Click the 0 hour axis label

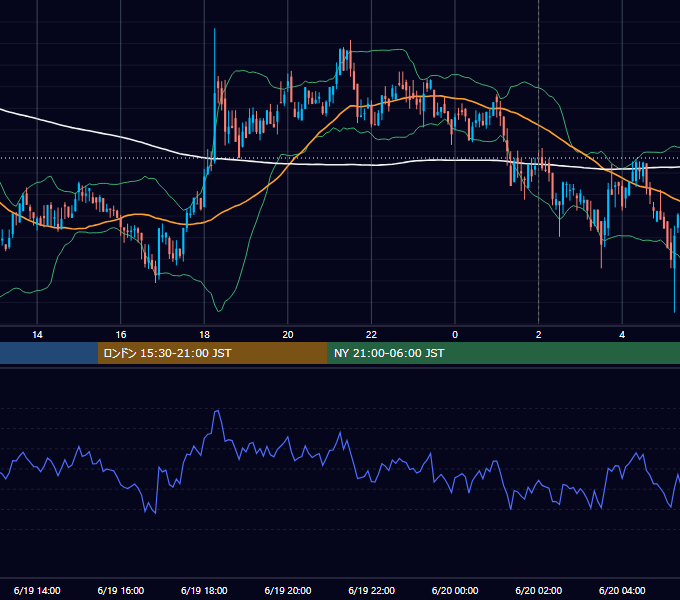[x=455, y=335]
